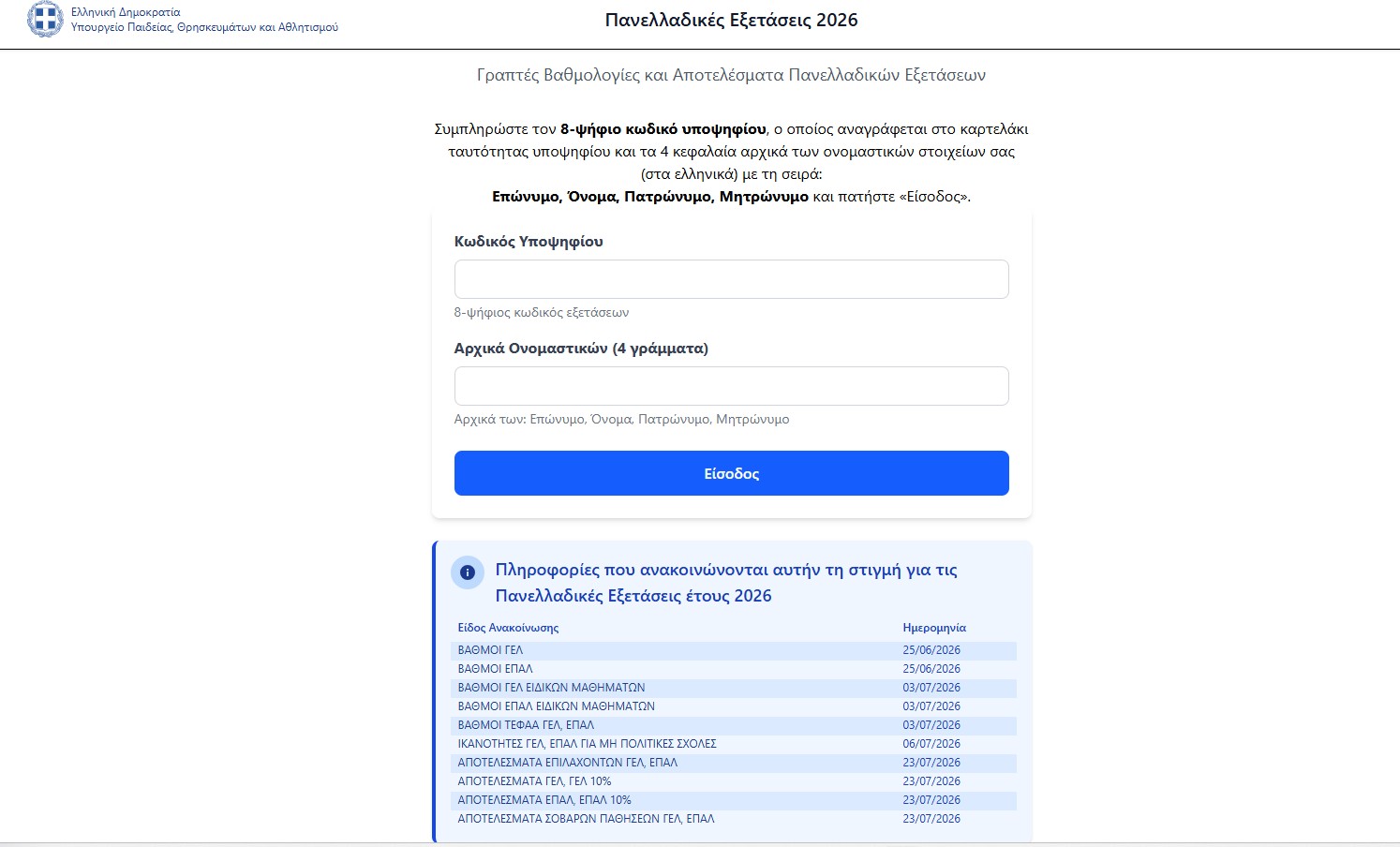The image size is (1400, 847).
Task: Select ΑΠΟΤΕΛΕΣΜΑΤΑ ΕΠΙΛΑΧΟΝΤΩΝ ΓΕΛ, ΕΠΑΛ row
Action: [735, 763]
